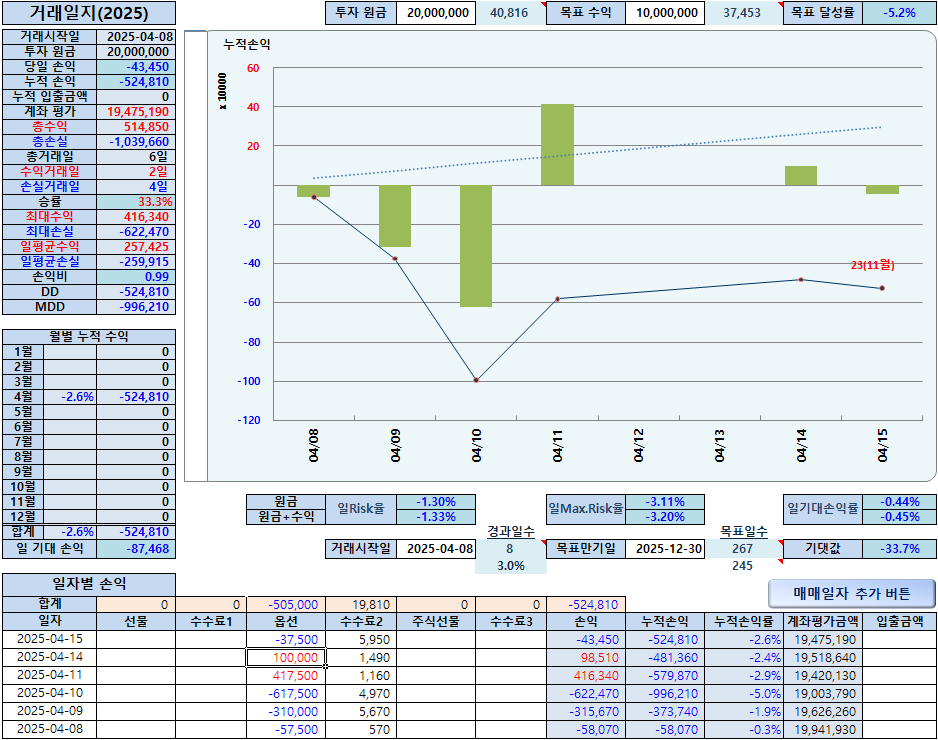The width and height of the screenshot is (938, 740).
Task: Click the 목표일수 value 267
Action: [x=742, y=549]
